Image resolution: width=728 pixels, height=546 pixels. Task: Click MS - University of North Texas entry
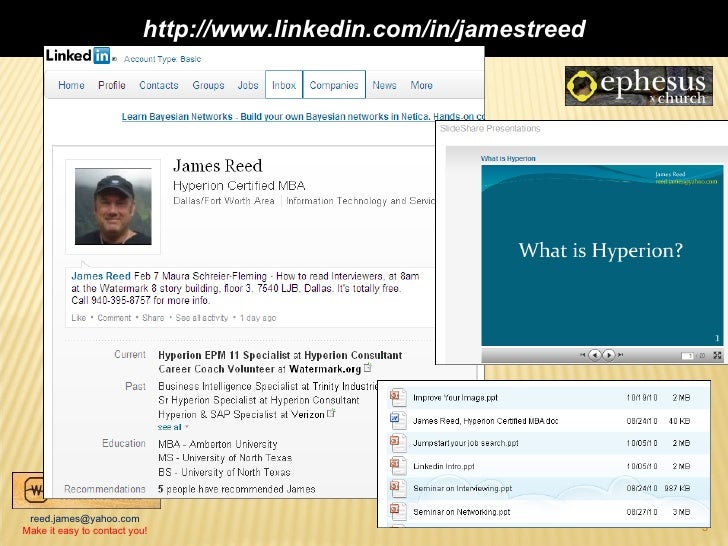point(225,458)
